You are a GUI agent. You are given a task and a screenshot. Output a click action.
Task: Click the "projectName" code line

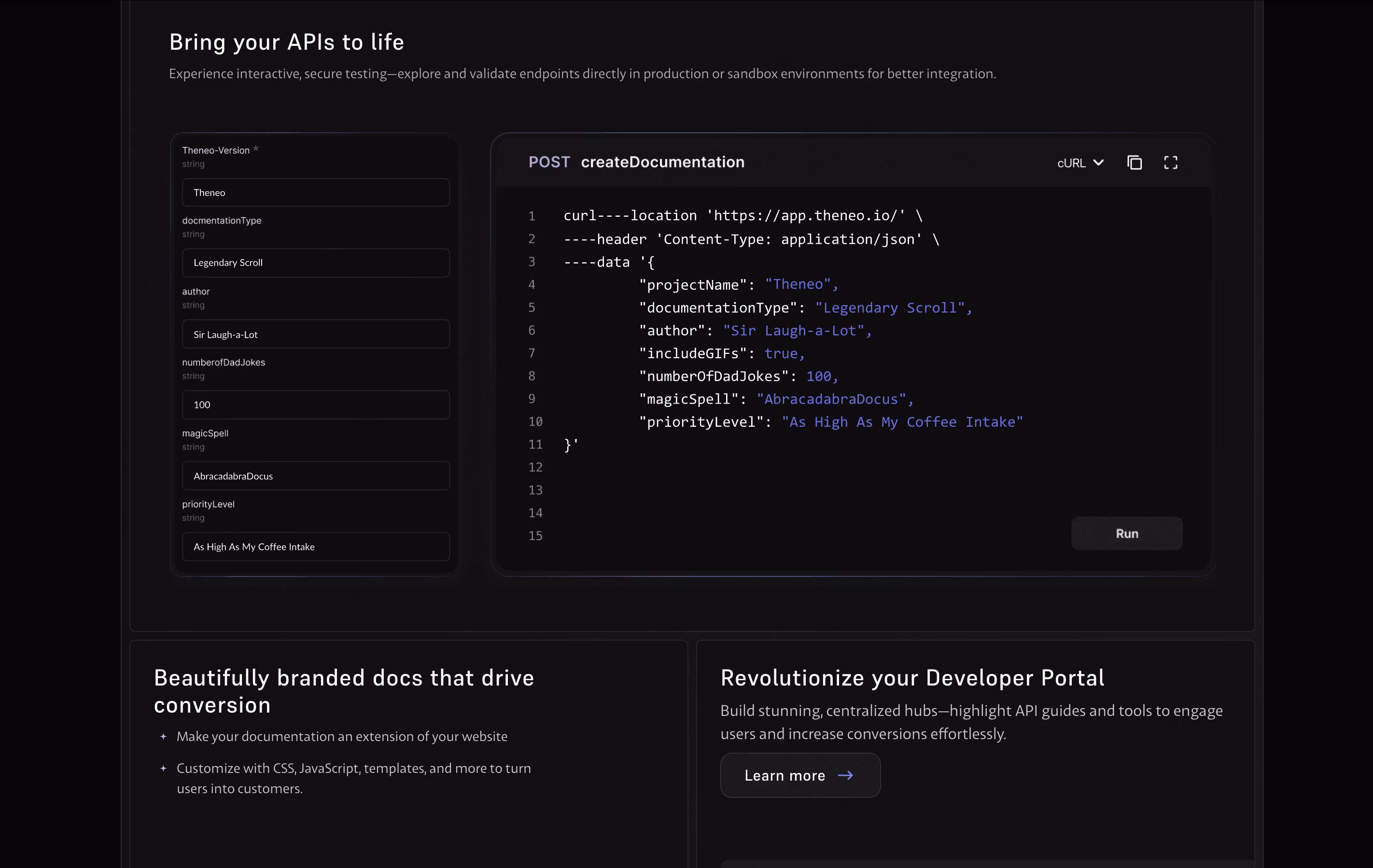(x=738, y=284)
